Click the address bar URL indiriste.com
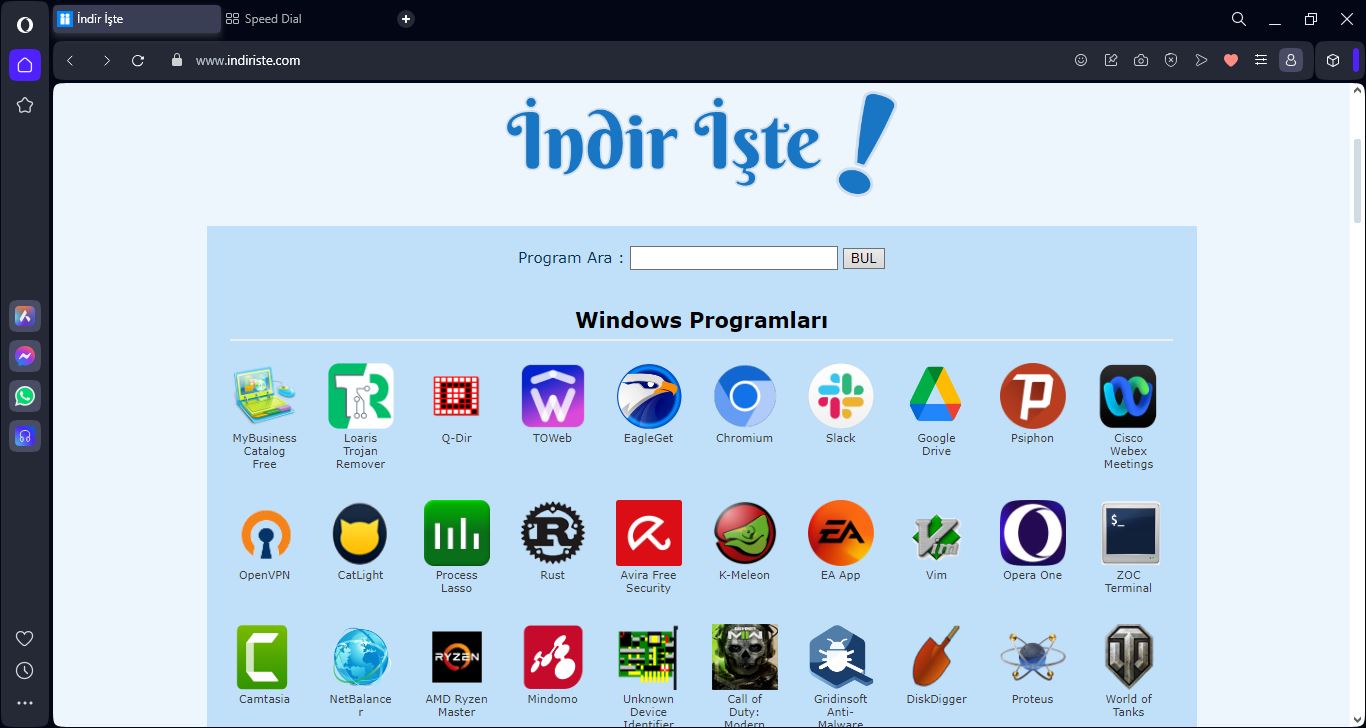Screen dimensions: 1366x728 click(248, 60)
